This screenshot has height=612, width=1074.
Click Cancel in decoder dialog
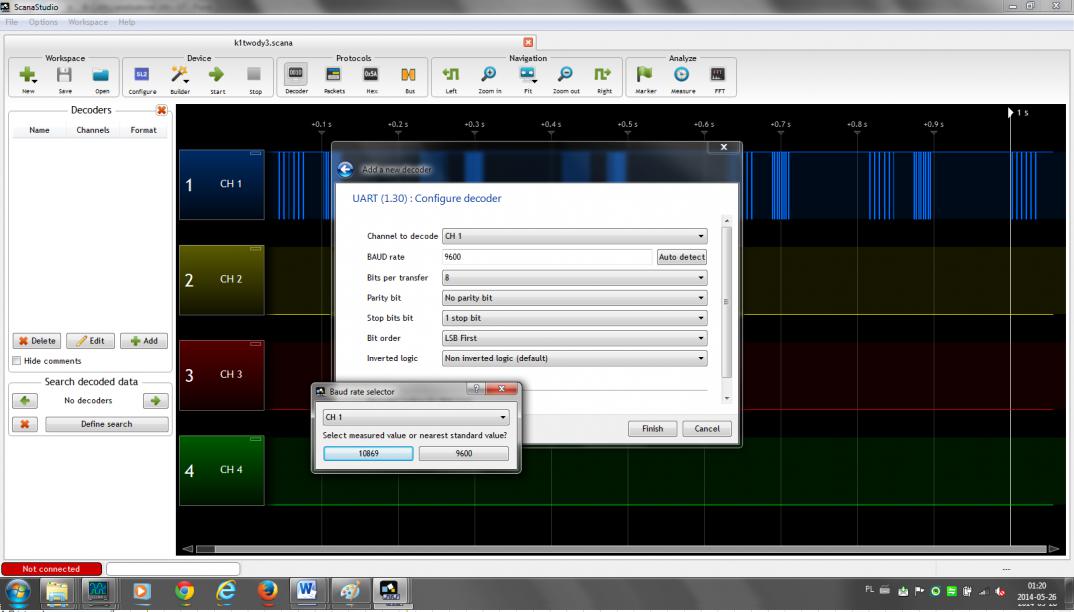tap(707, 429)
